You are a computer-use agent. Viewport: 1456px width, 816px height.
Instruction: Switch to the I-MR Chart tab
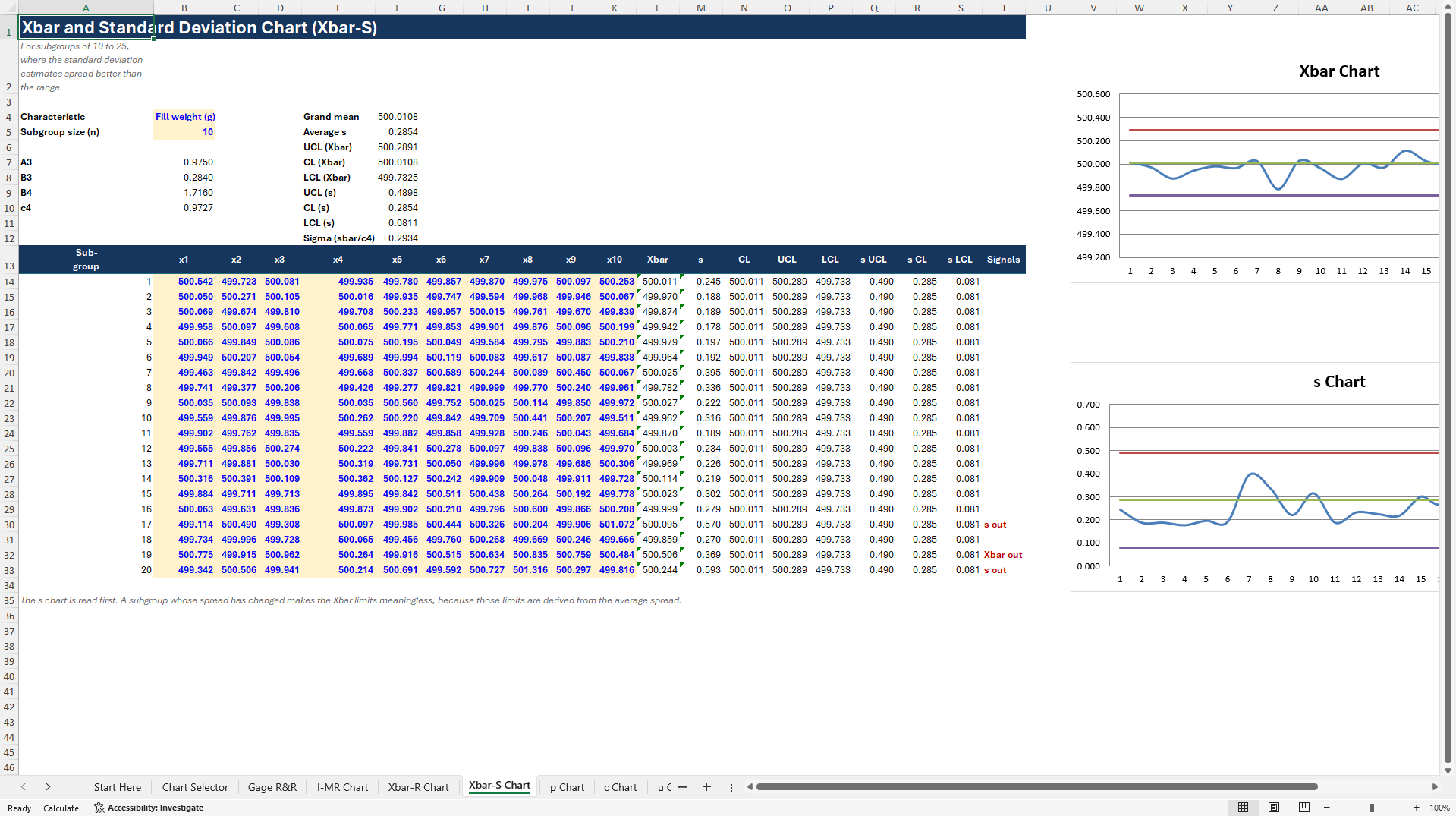coord(342,787)
